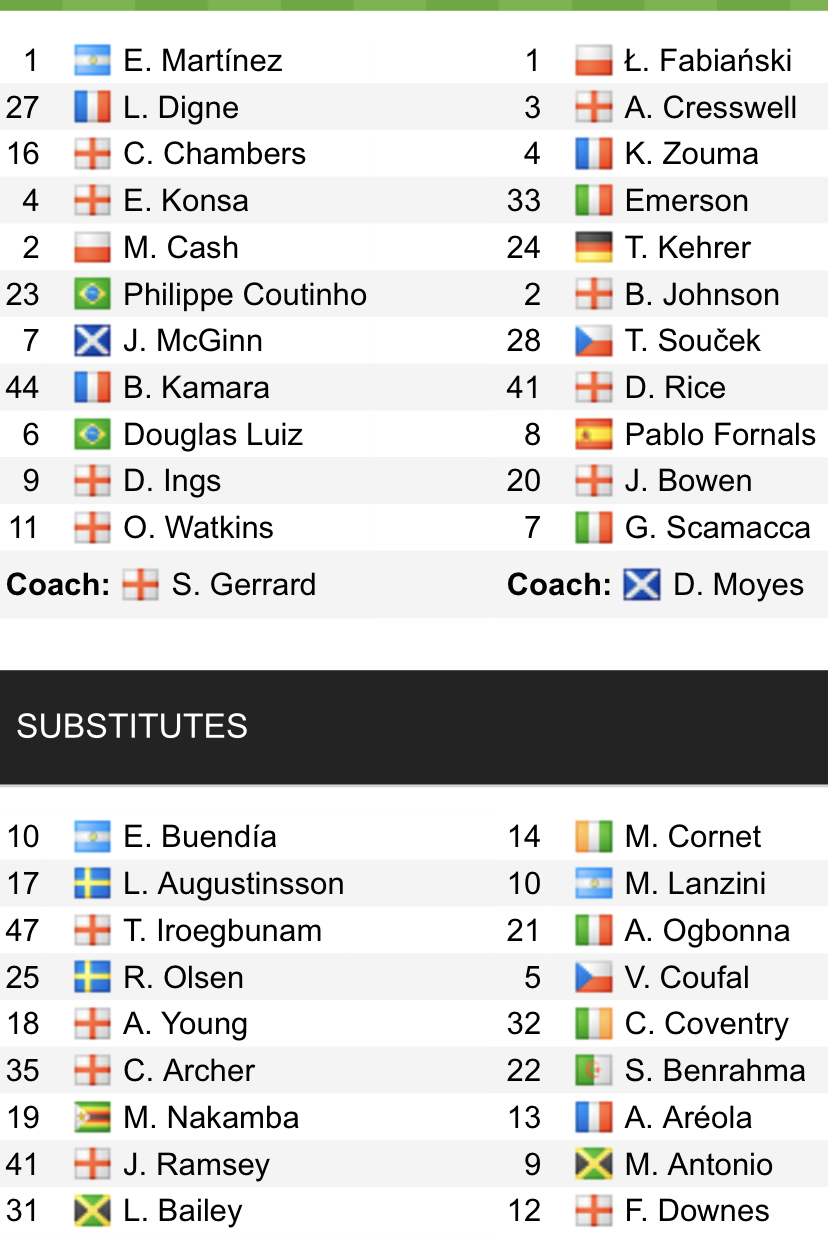Click the Spain flag beside Pablo Fornals

pos(594,435)
